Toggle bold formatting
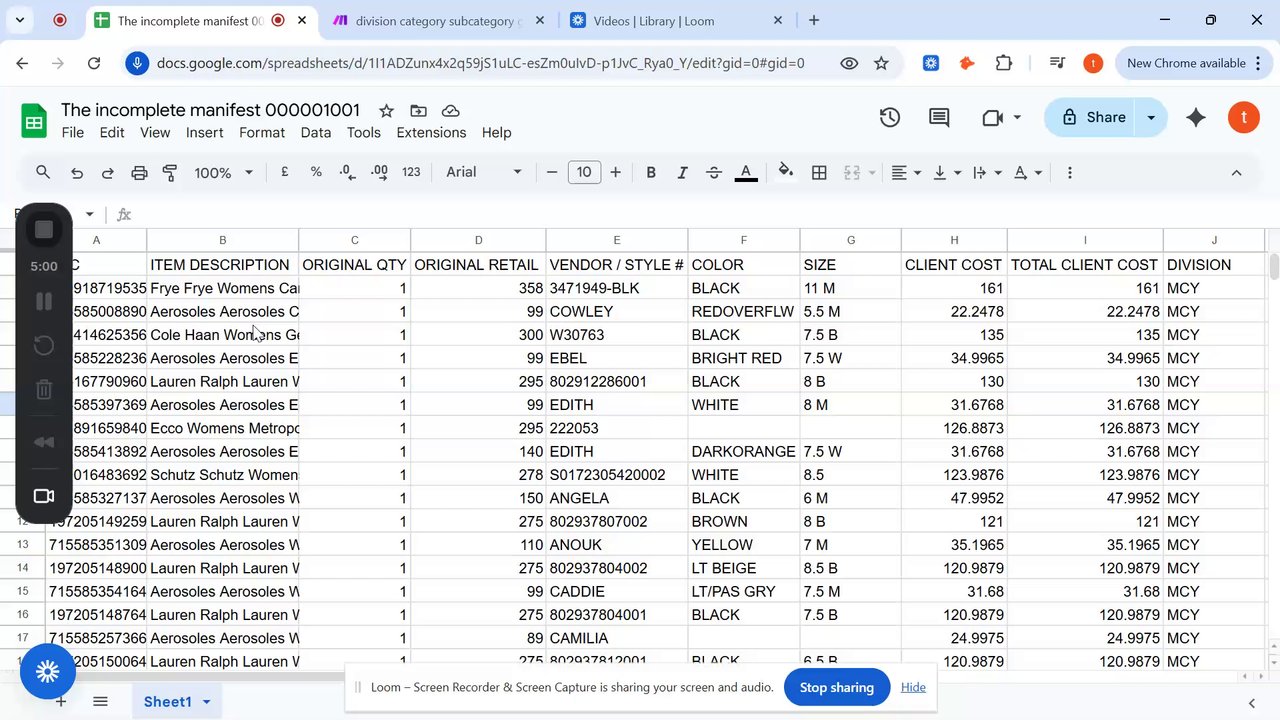 [x=651, y=172]
